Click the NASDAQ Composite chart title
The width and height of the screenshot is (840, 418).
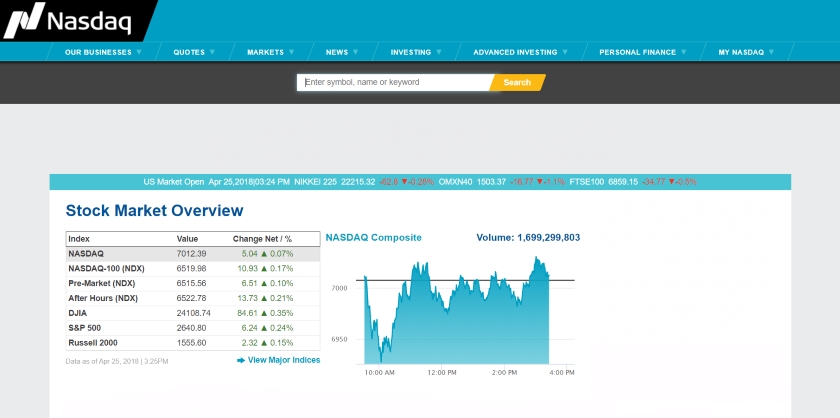point(373,238)
